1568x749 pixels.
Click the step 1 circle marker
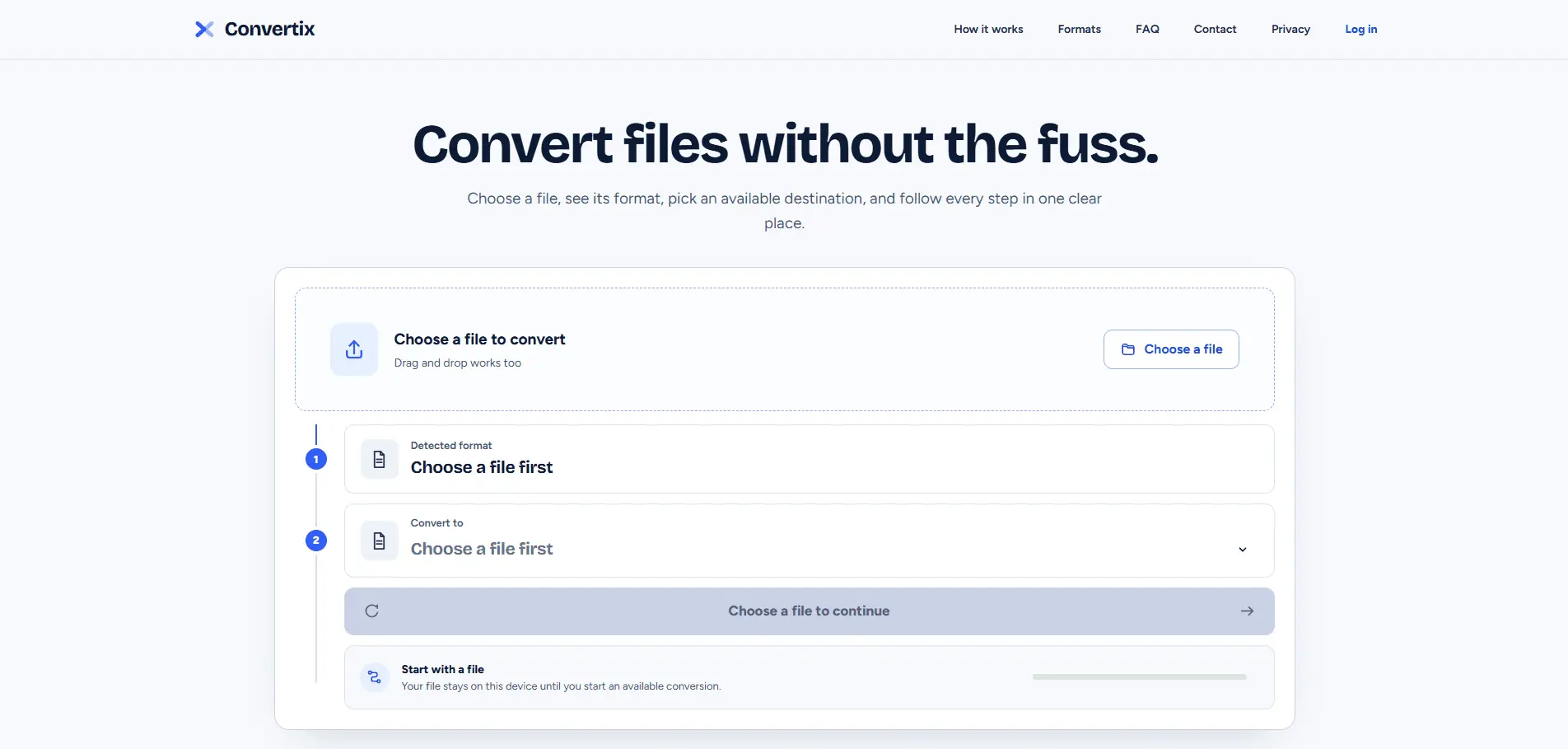(316, 459)
